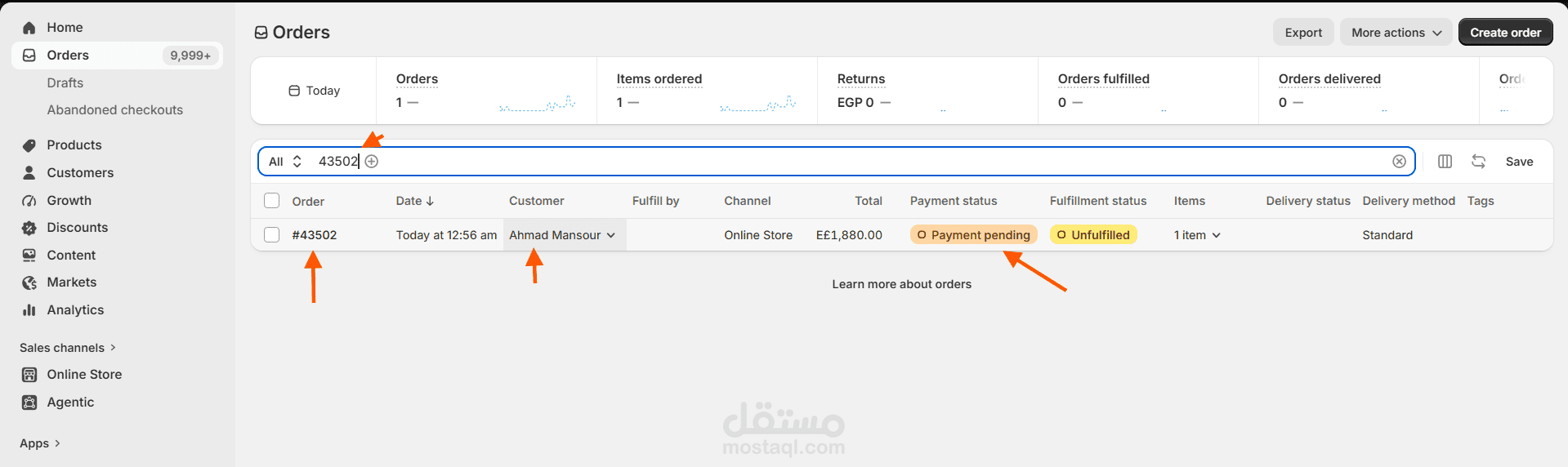This screenshot has width=1568, height=467.
Task: Click the Customers person icon
Action: (x=29, y=173)
